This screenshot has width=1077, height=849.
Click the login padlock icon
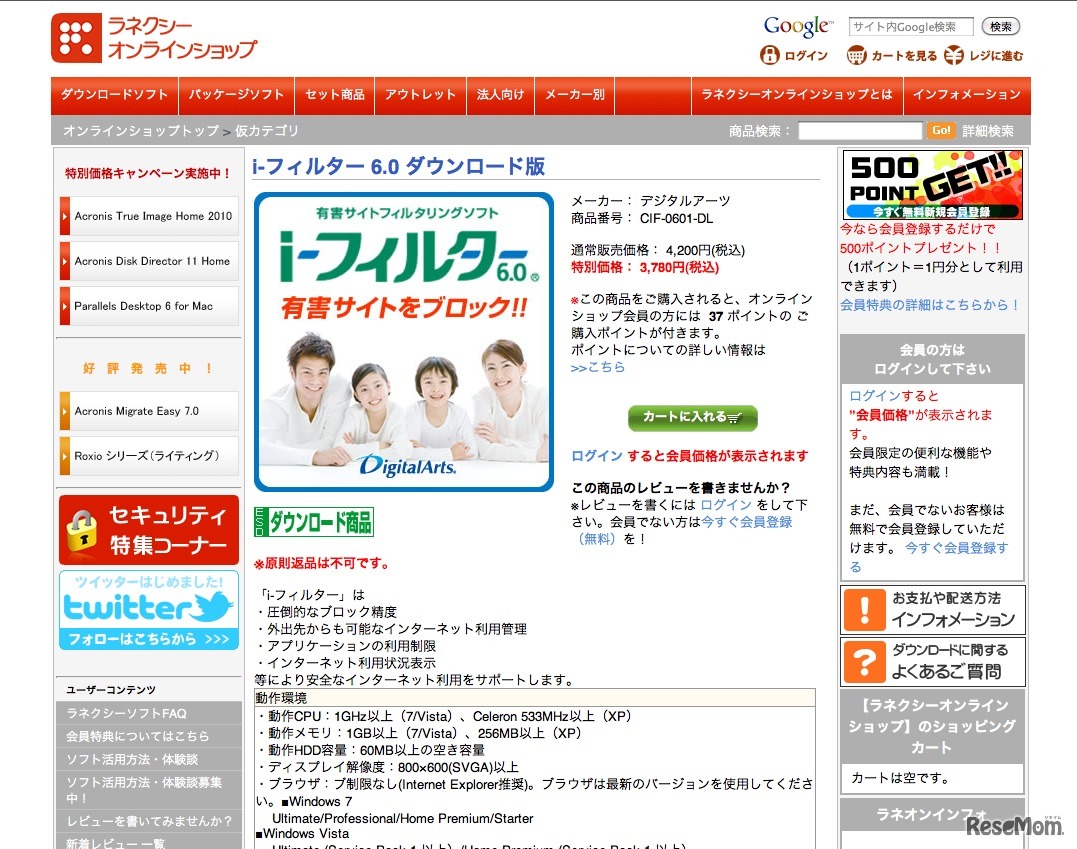tap(770, 55)
